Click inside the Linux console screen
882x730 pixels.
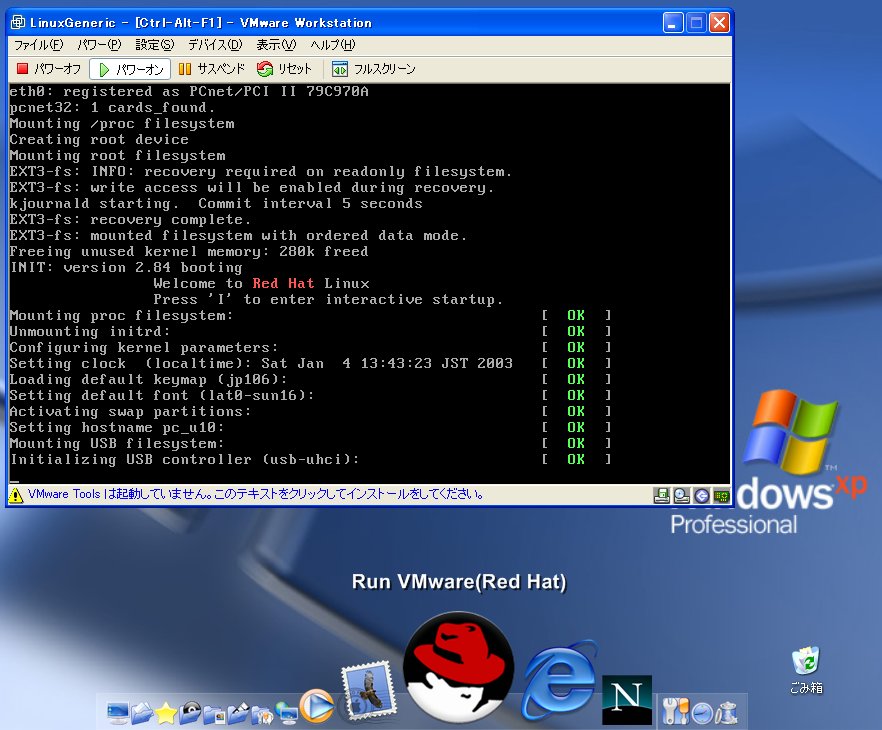[x=369, y=283]
